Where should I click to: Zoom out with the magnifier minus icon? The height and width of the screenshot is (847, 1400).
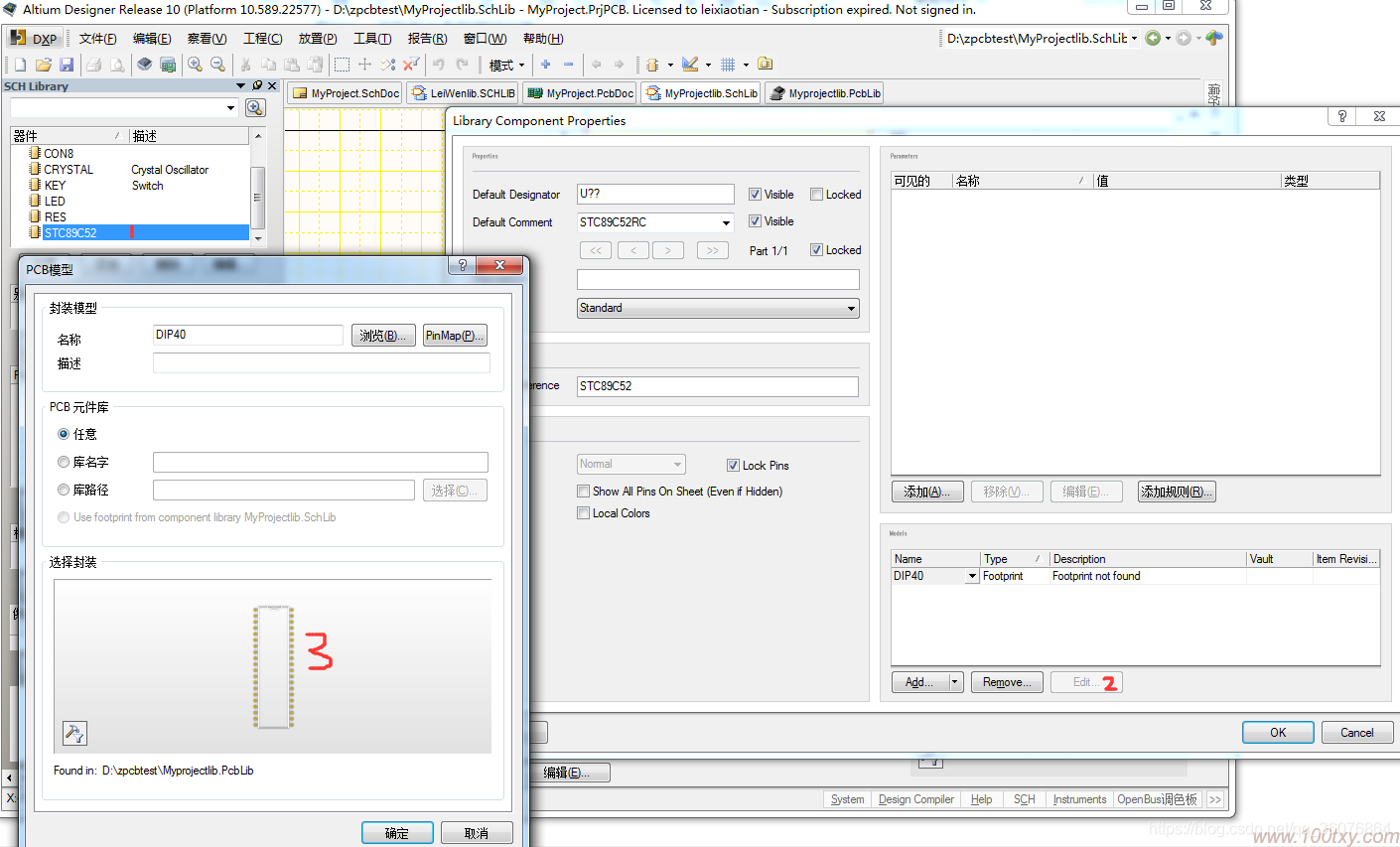click(217, 65)
